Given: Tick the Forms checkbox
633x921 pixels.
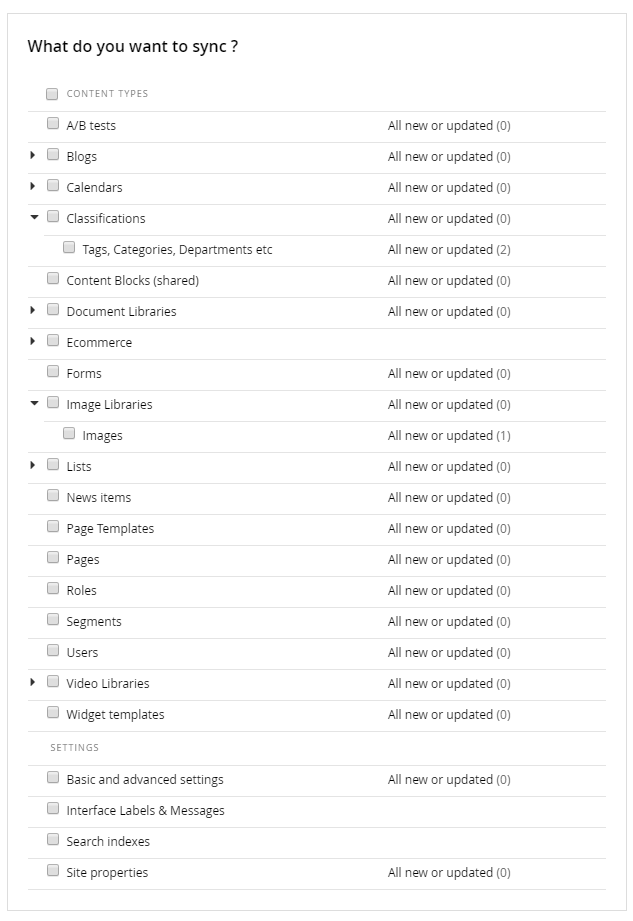Looking at the screenshot, I should pyautogui.click(x=53, y=372).
